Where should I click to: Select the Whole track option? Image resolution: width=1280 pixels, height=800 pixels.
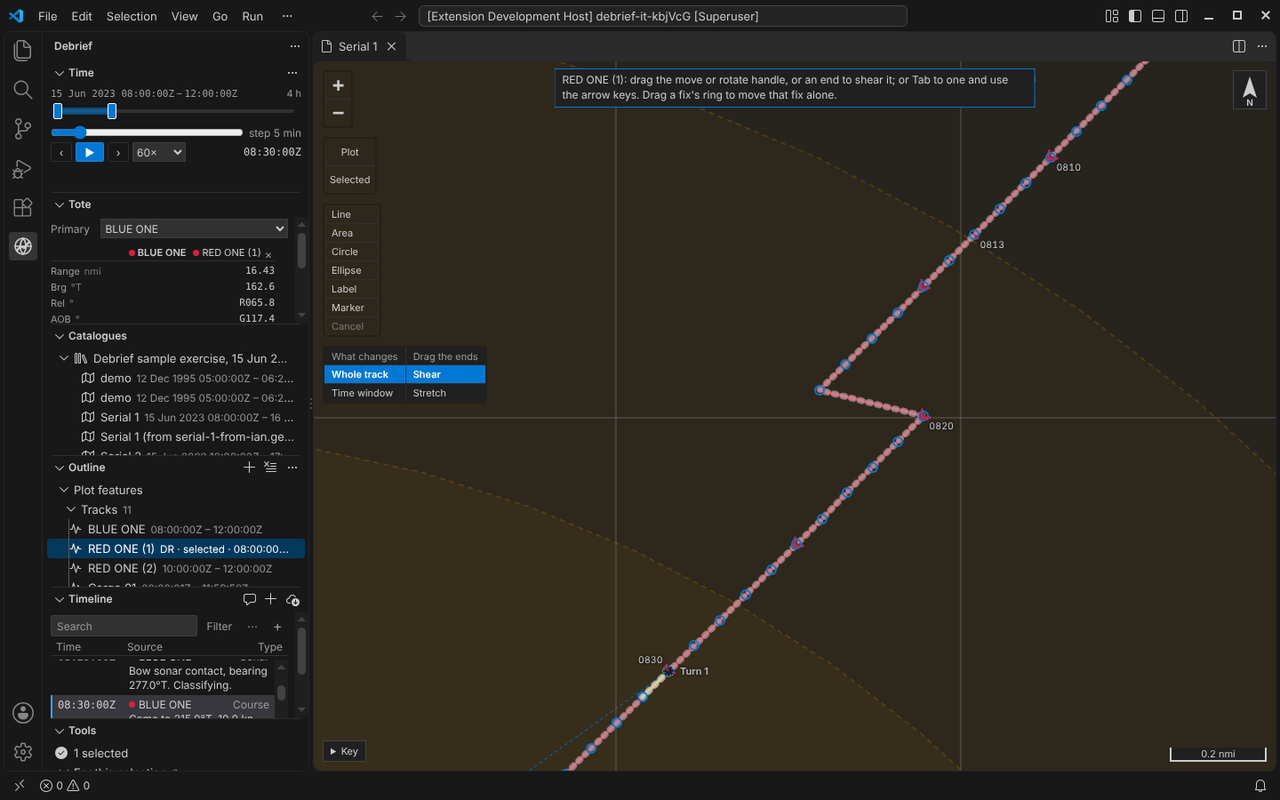(365, 375)
